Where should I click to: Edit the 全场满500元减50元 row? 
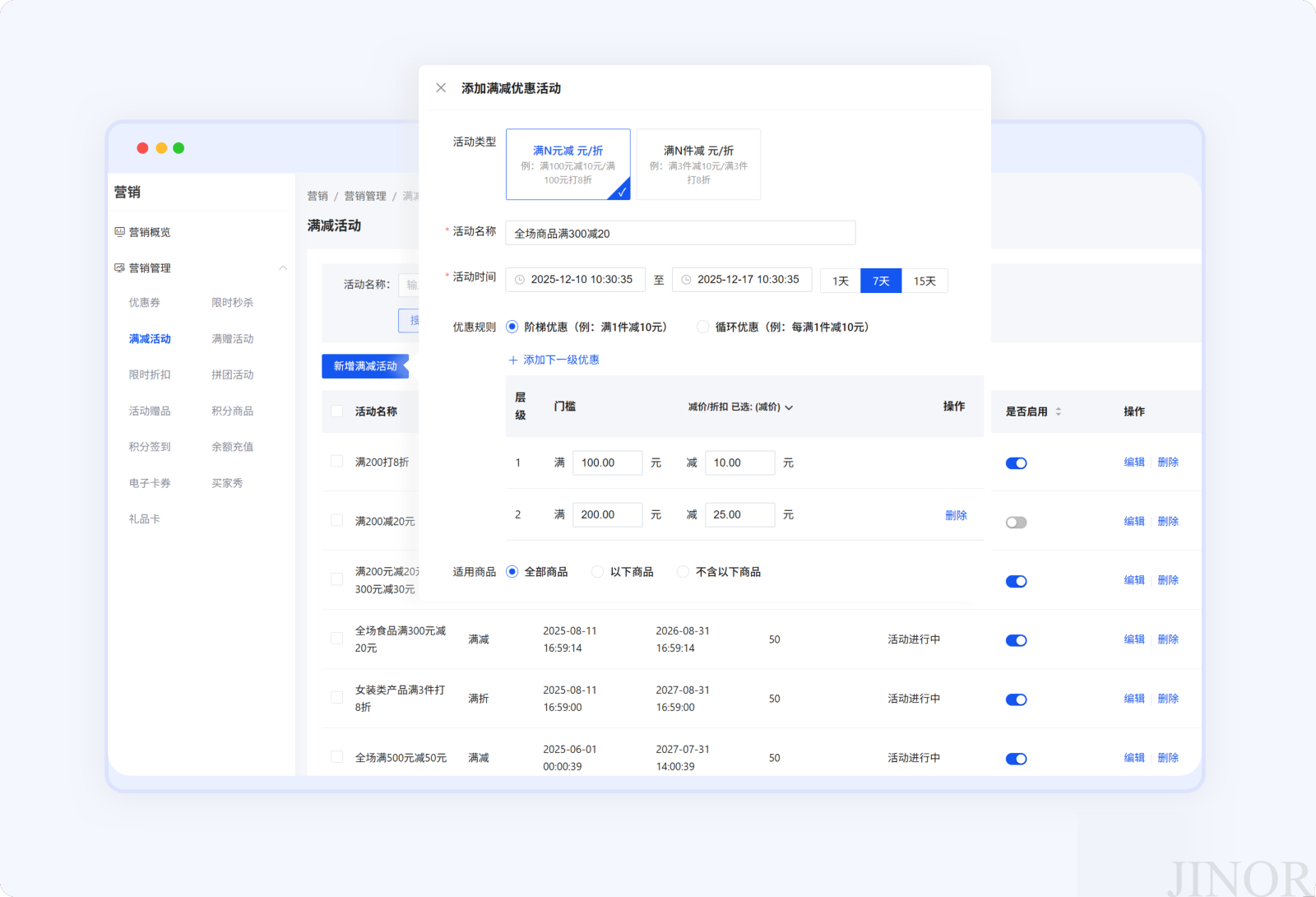point(1134,758)
